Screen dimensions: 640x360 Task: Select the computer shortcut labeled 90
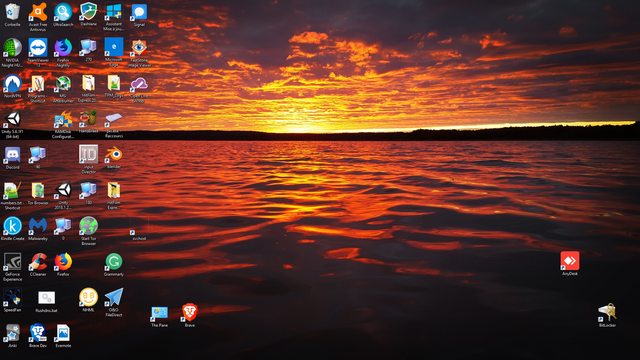point(38,155)
